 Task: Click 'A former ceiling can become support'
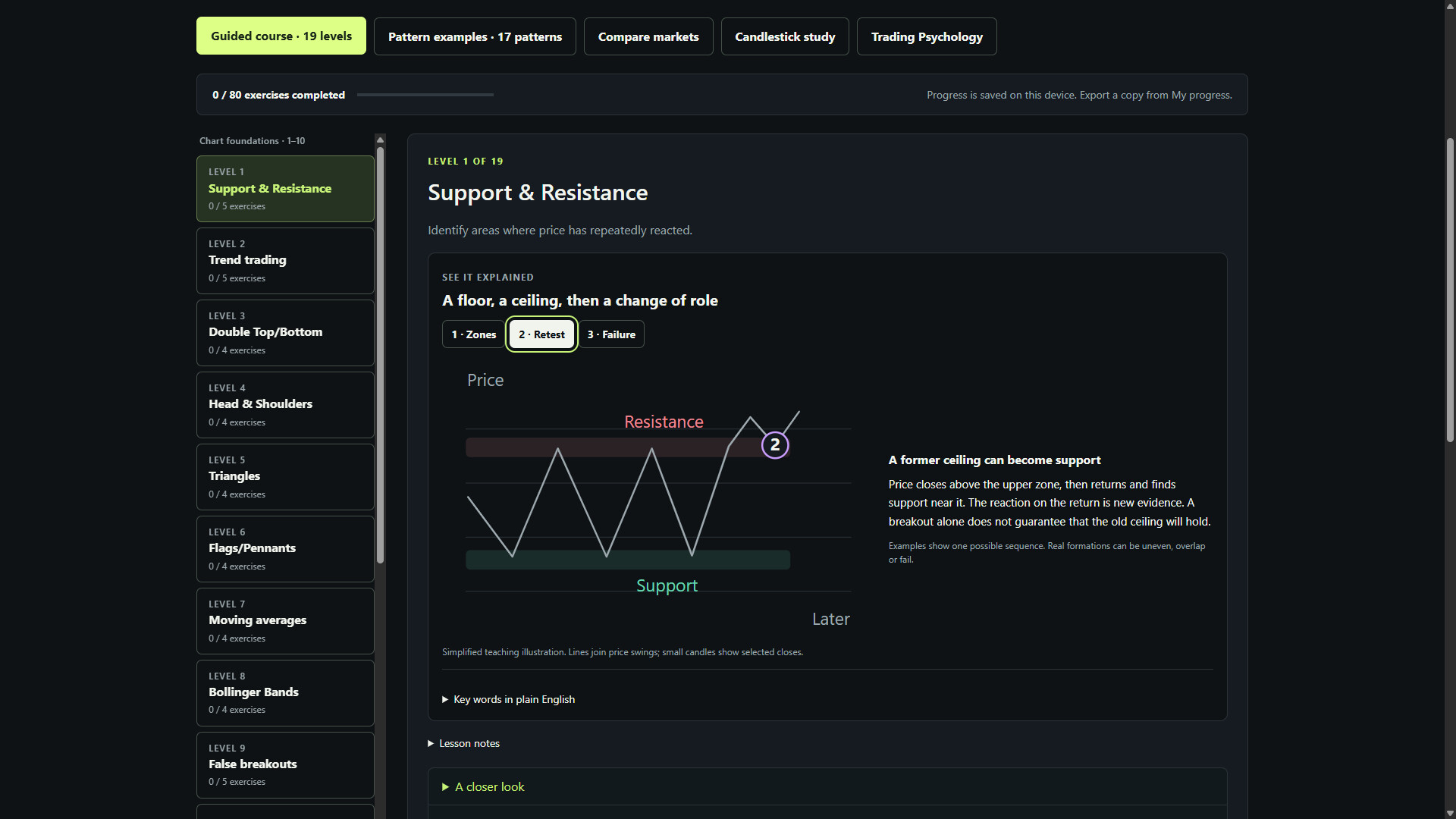click(994, 460)
